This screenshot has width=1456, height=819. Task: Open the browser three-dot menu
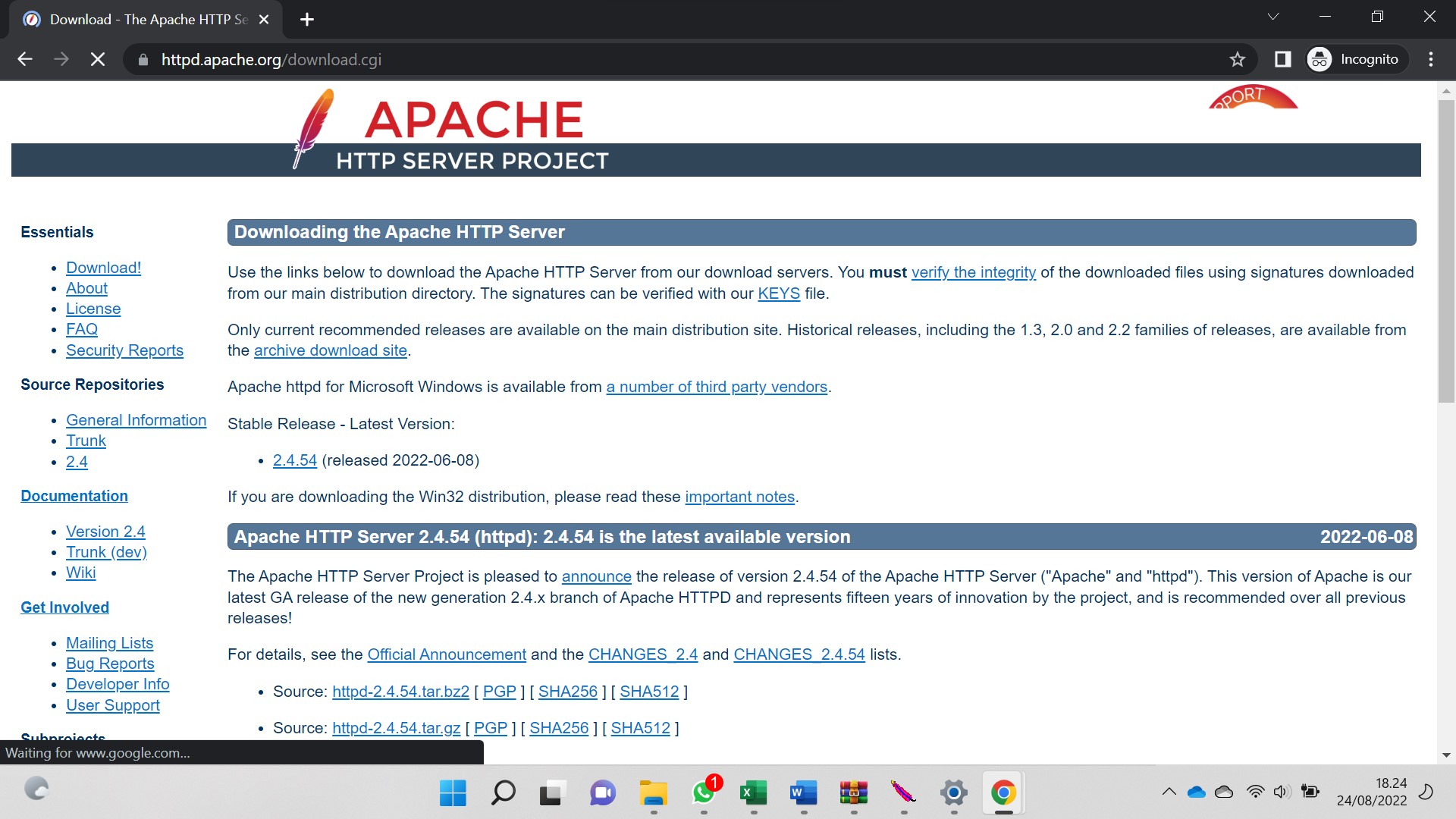point(1432,59)
